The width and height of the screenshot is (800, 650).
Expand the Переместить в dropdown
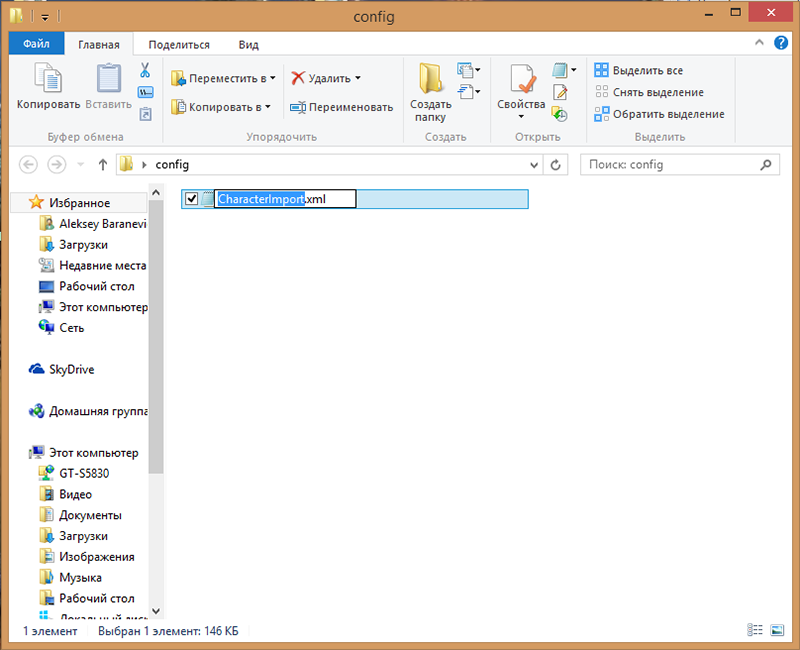click(272, 78)
